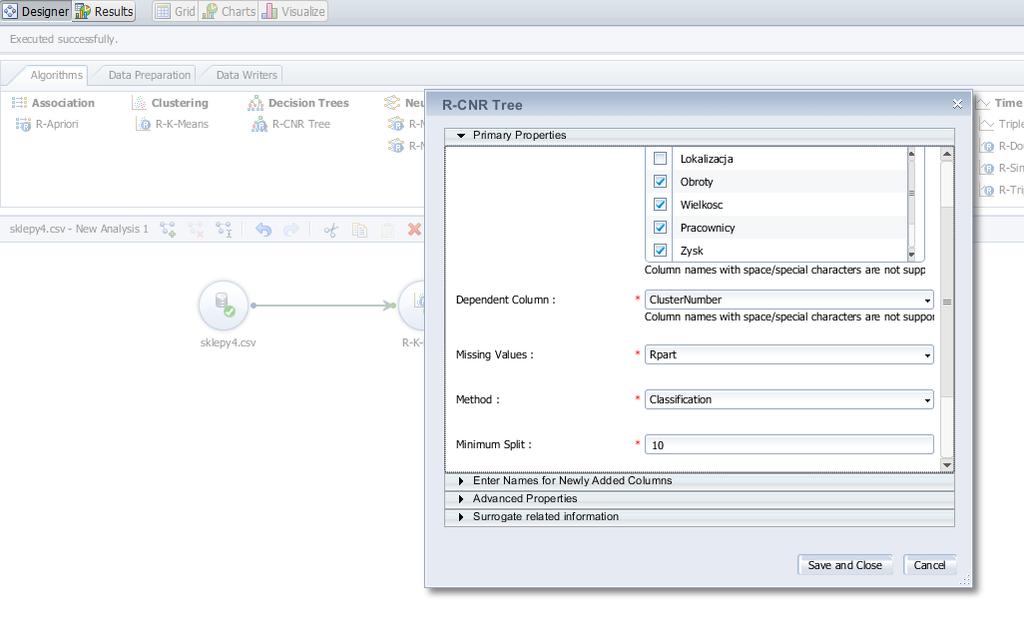Open the Grid view button
The height and width of the screenshot is (634, 1024).
pos(176,11)
